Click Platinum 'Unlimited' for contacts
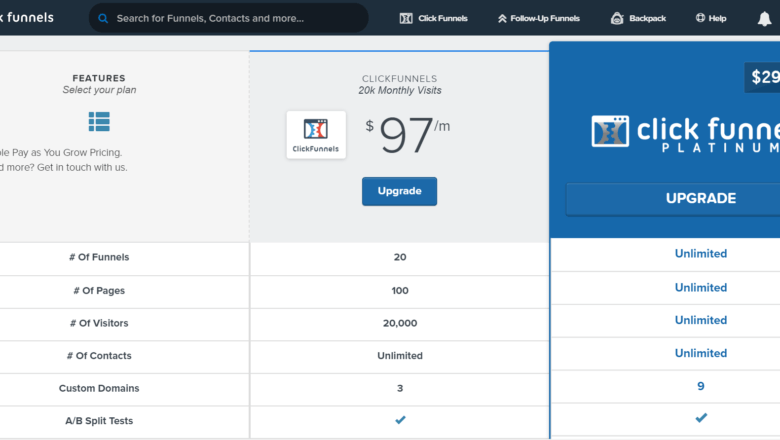This screenshot has height=440, width=780. pos(701,353)
